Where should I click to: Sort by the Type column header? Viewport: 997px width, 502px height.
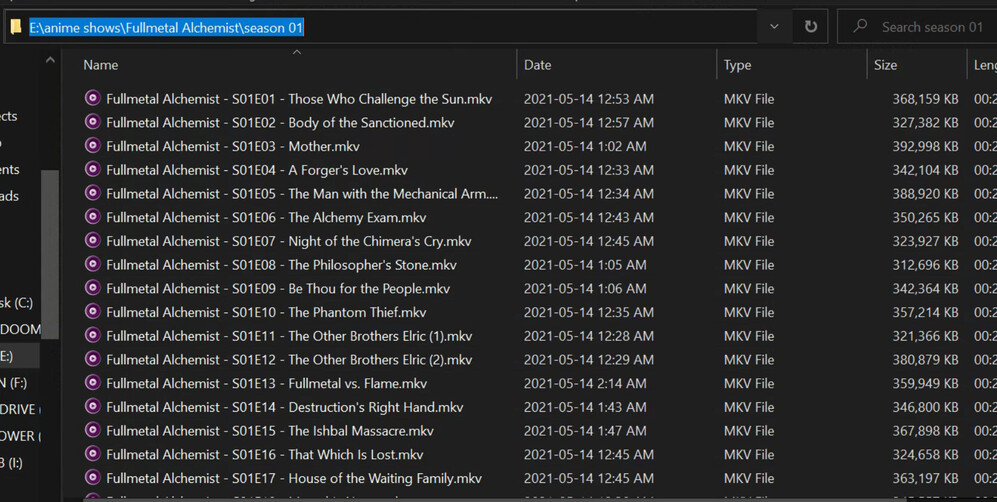tap(737, 65)
